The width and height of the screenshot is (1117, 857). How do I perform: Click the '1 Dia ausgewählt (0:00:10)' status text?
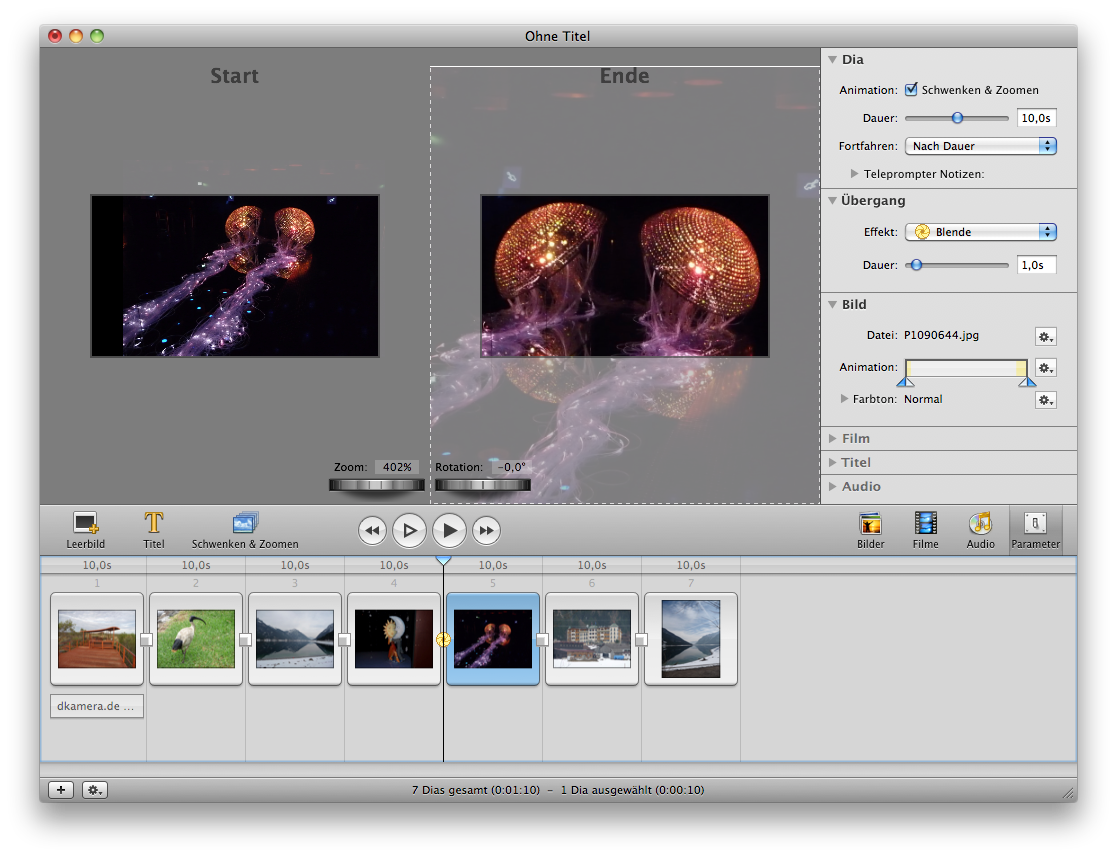tap(633, 790)
